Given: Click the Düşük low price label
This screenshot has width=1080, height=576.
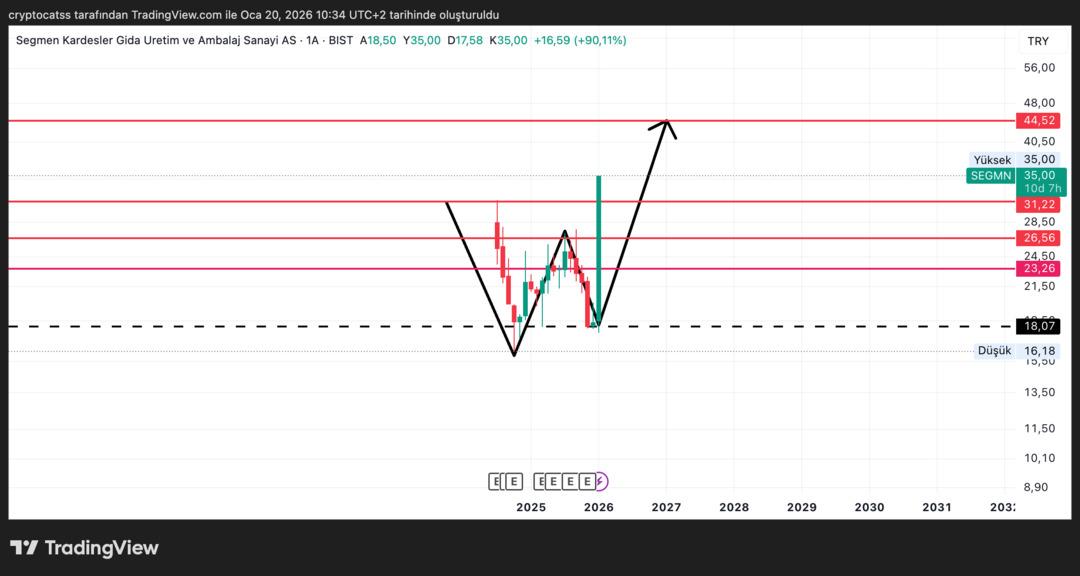Looking at the screenshot, I should point(994,351).
